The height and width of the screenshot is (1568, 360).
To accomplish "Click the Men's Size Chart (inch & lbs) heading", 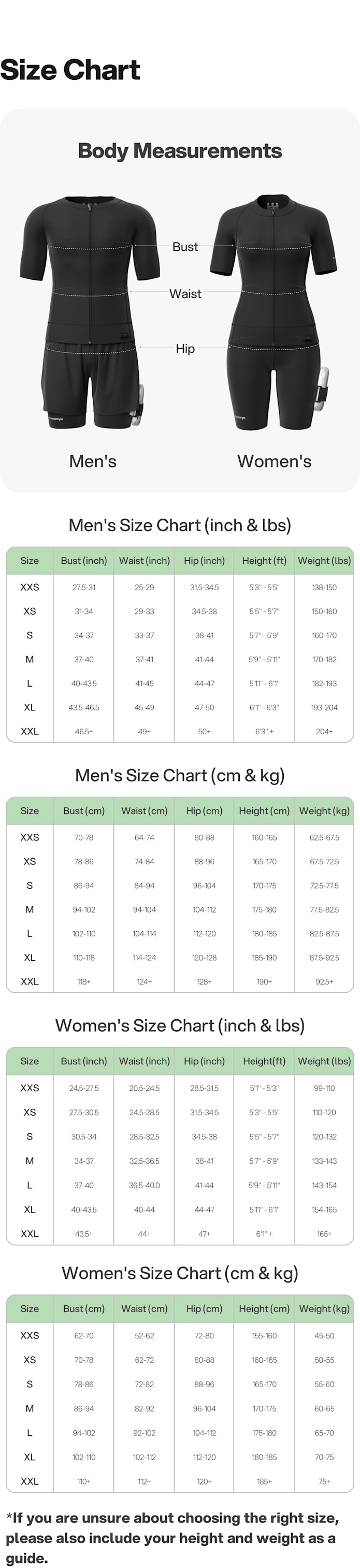I will pos(180,525).
